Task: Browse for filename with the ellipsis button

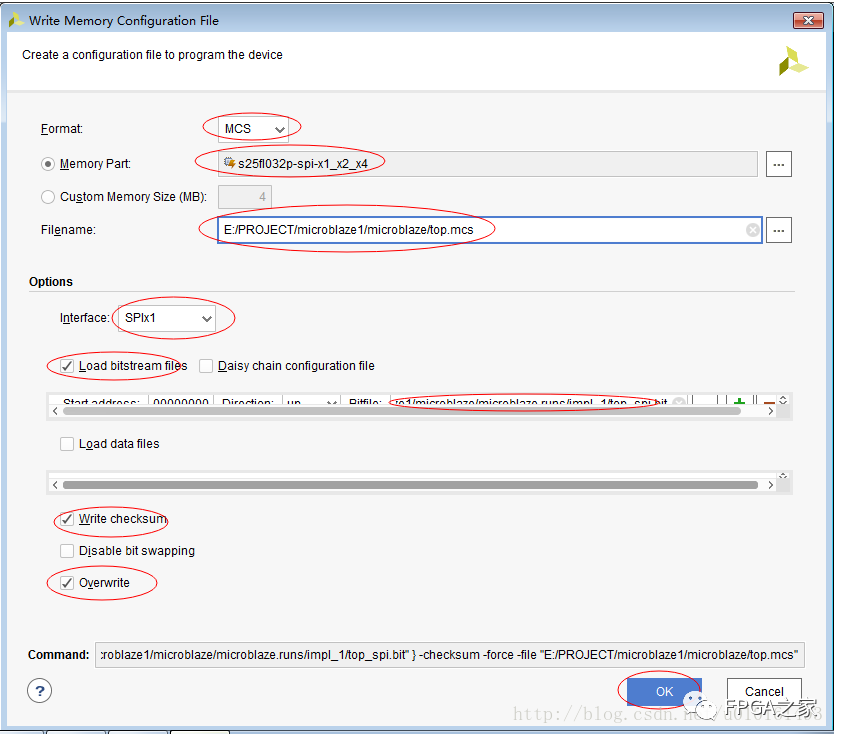Action: pyautogui.click(x=778, y=230)
